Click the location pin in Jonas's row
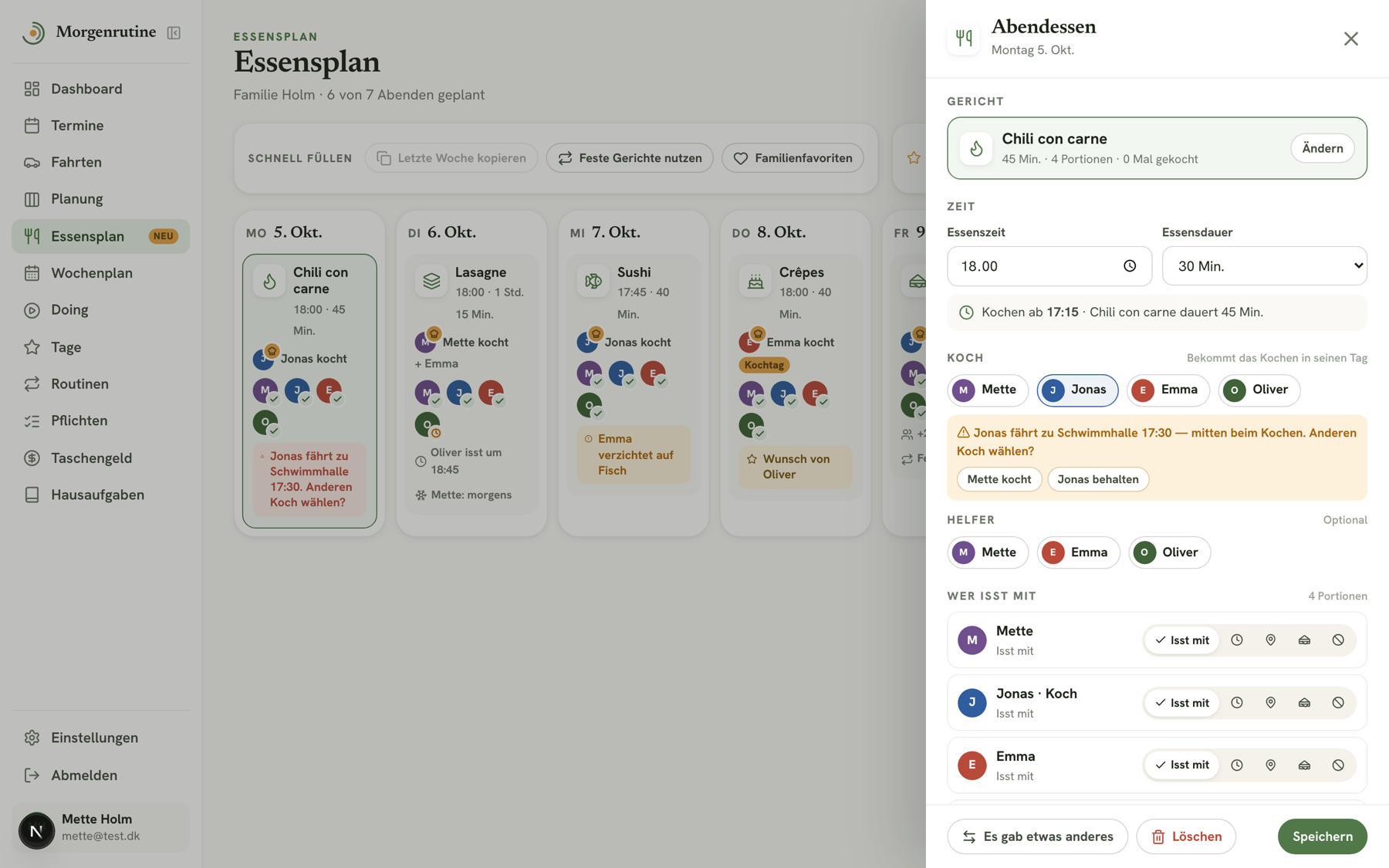This screenshot has height=868, width=1389. [x=1271, y=703]
